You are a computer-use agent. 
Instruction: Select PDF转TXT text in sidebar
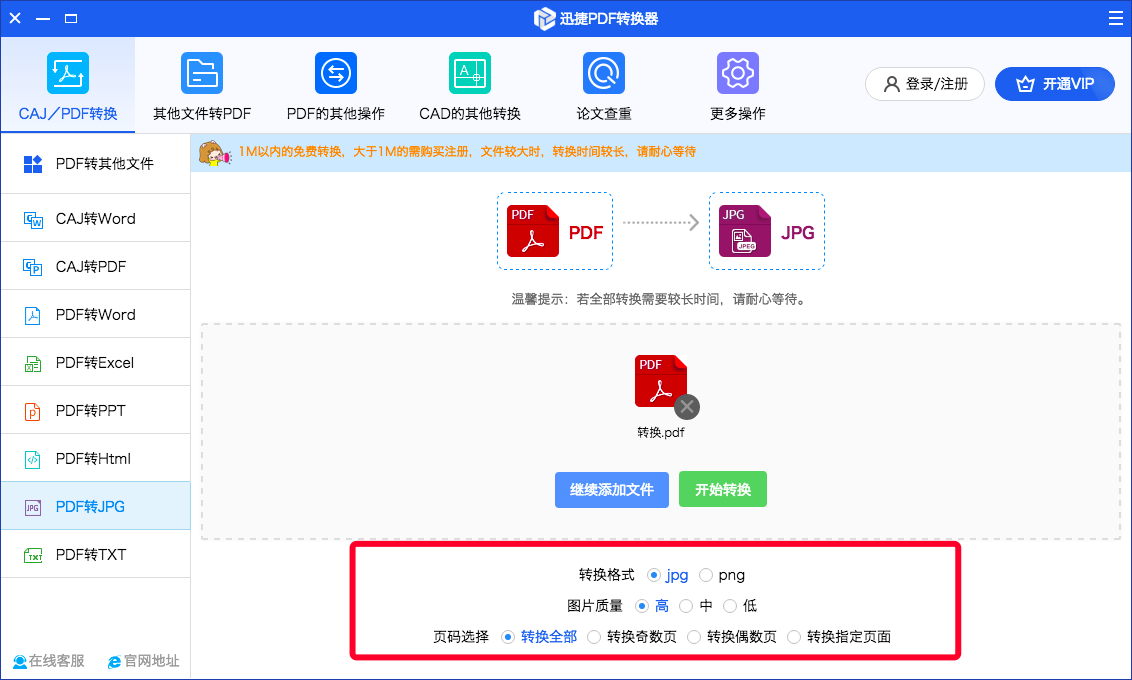click(91, 555)
